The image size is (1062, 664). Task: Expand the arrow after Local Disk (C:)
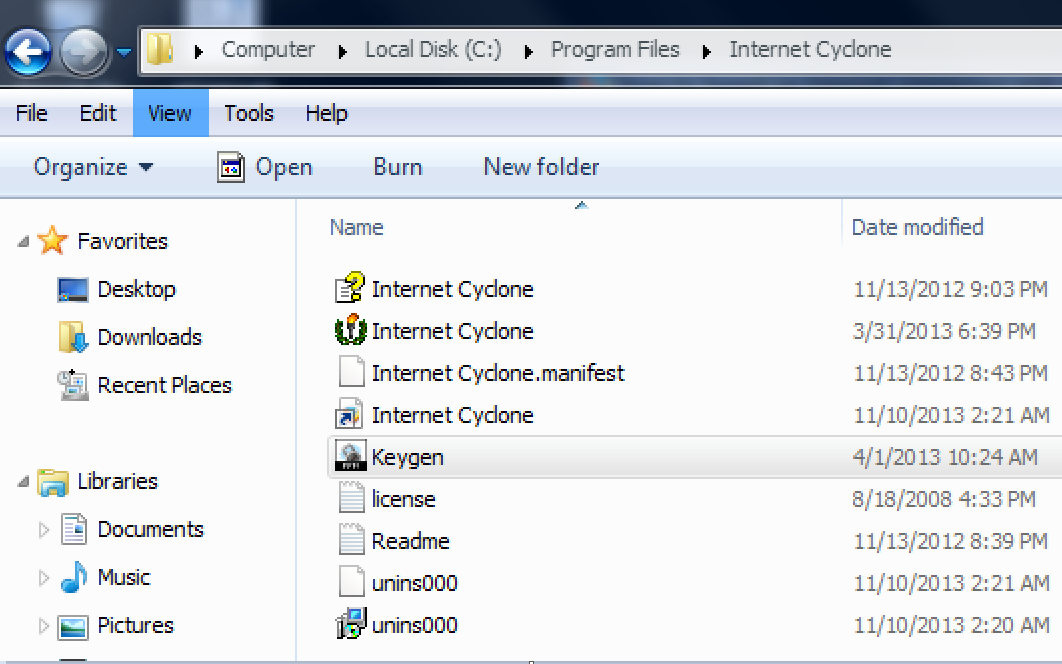528,51
